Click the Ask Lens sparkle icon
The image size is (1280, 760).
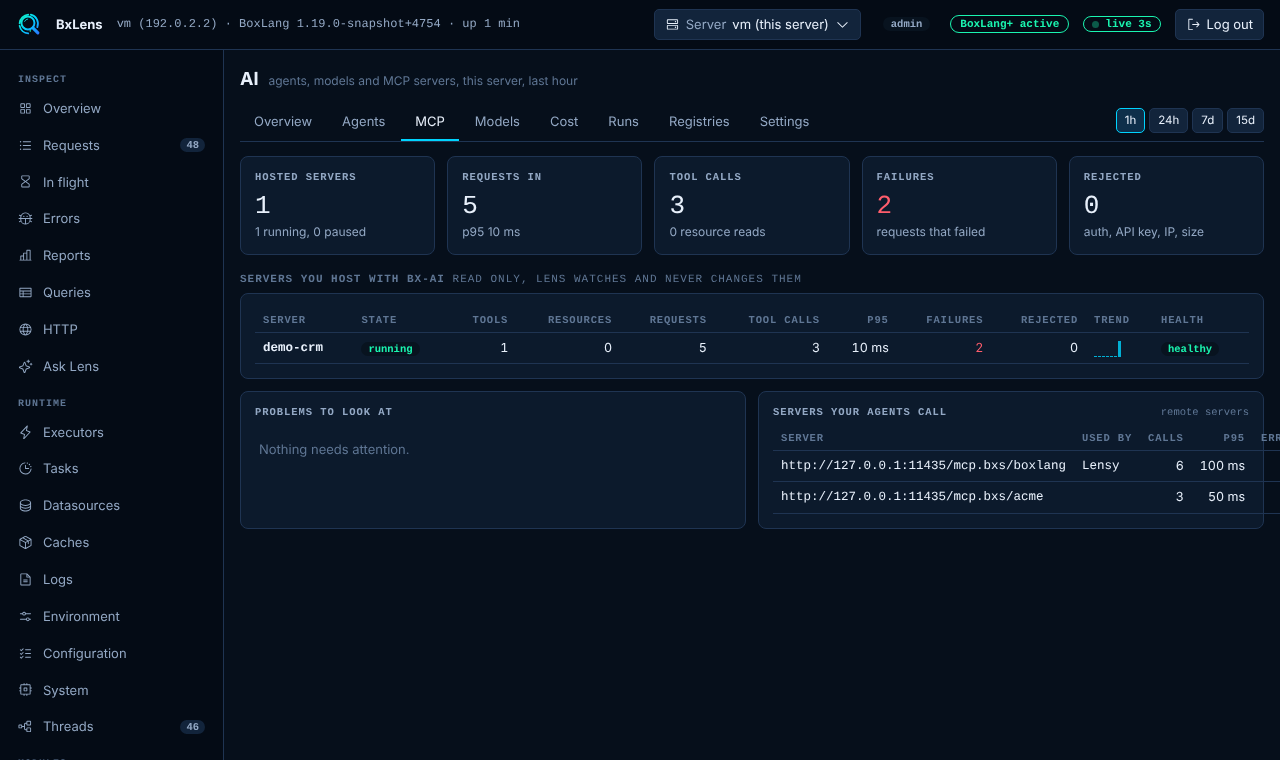tap(25, 366)
